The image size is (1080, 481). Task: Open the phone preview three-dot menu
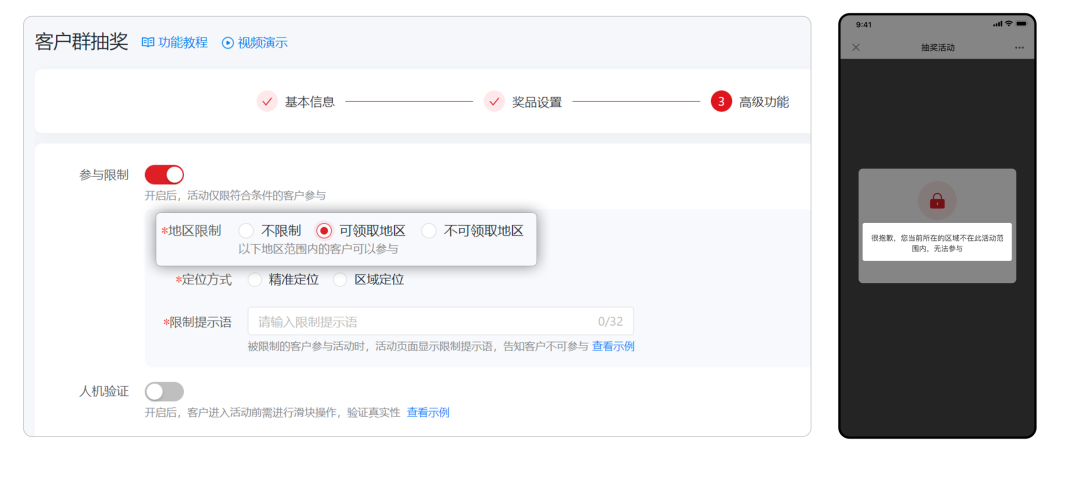coord(1019,47)
